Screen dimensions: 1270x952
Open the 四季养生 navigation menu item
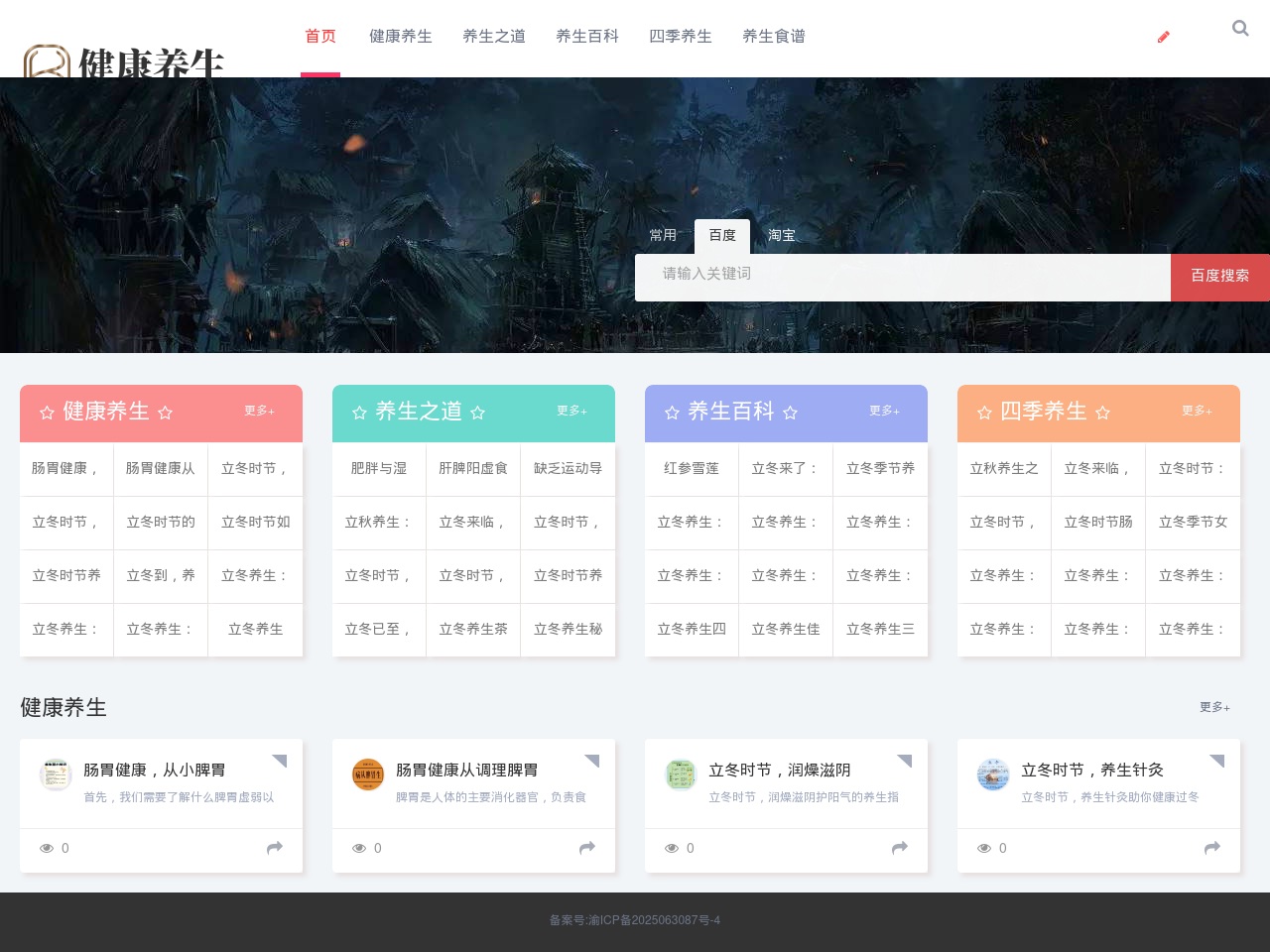[681, 37]
